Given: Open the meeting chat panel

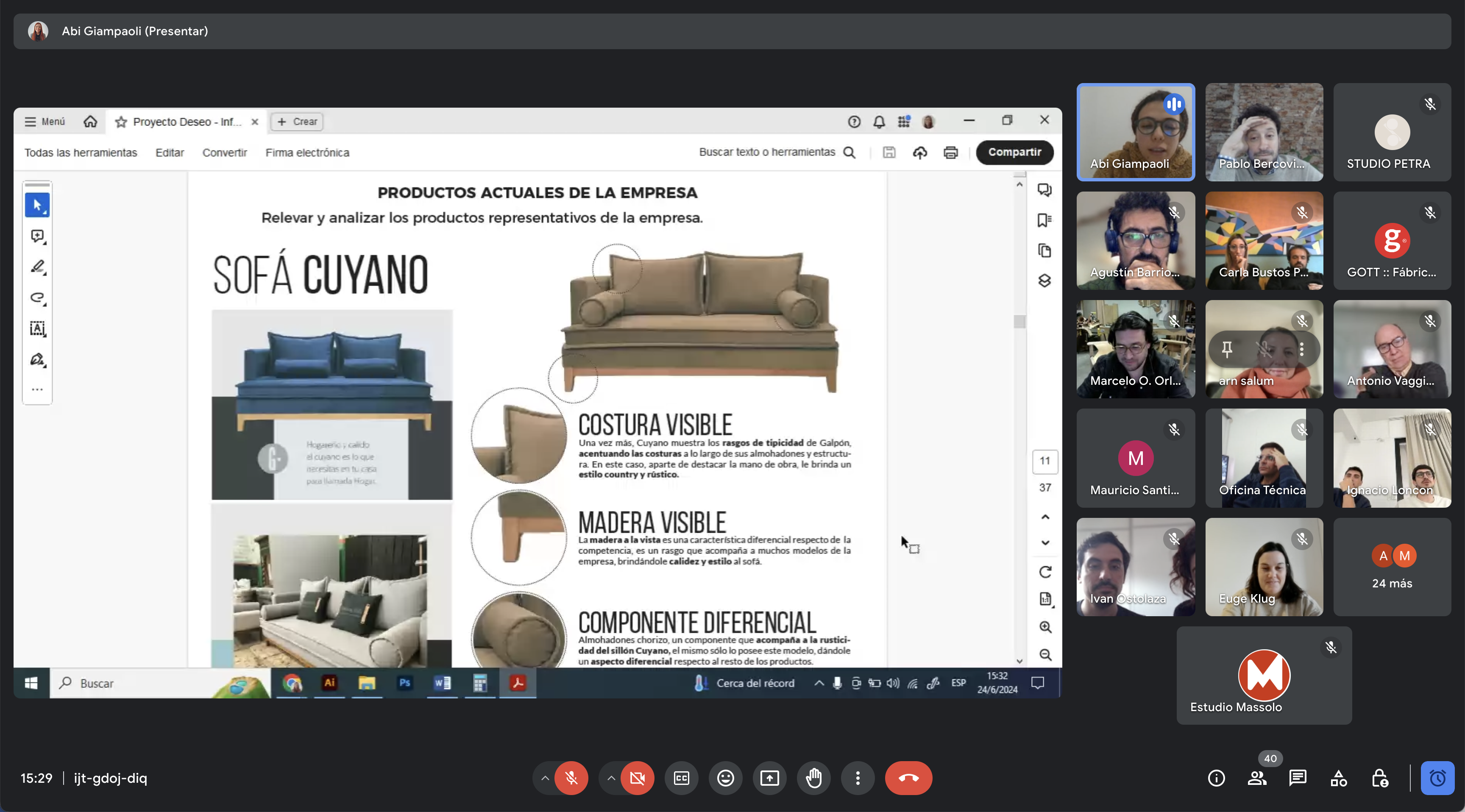Looking at the screenshot, I should click(x=1298, y=778).
